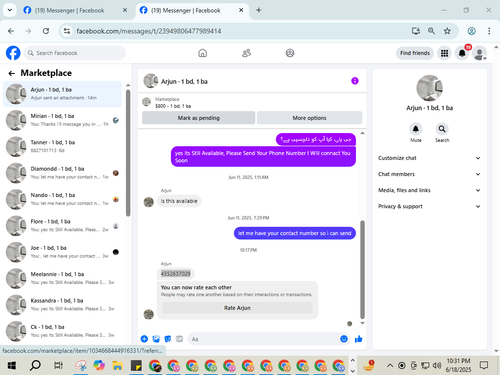
Task: Reload the page
Action: (x=46, y=31)
